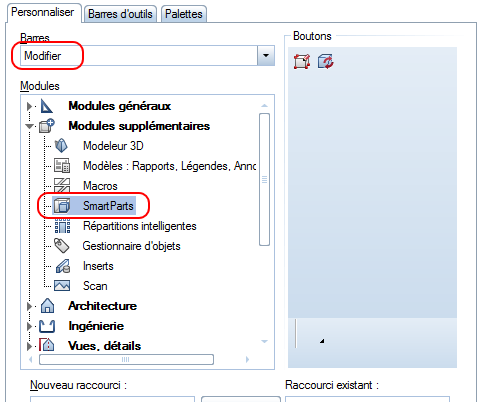Viewport: 481px width, 402px height.
Task: Click the second SmartPart update icon in Boutons
Action: pyautogui.click(x=326, y=62)
